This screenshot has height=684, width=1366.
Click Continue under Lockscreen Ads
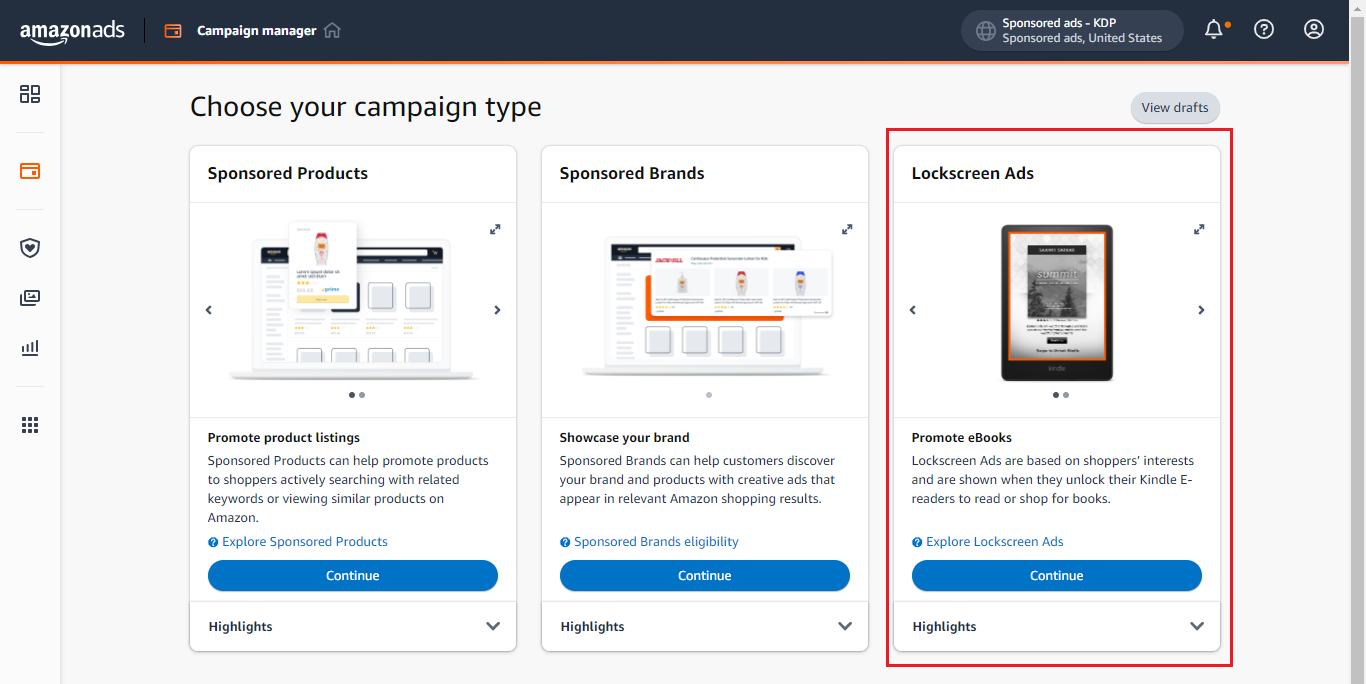coord(1056,575)
